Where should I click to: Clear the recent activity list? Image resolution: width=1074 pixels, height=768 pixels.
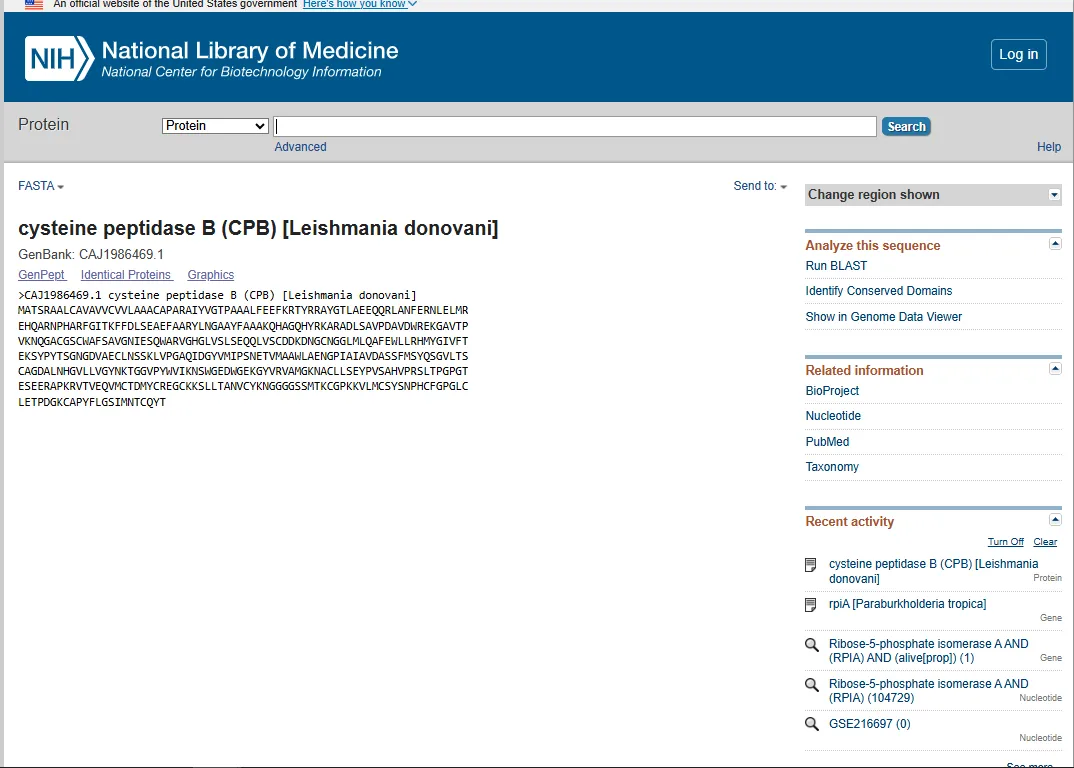click(1045, 542)
